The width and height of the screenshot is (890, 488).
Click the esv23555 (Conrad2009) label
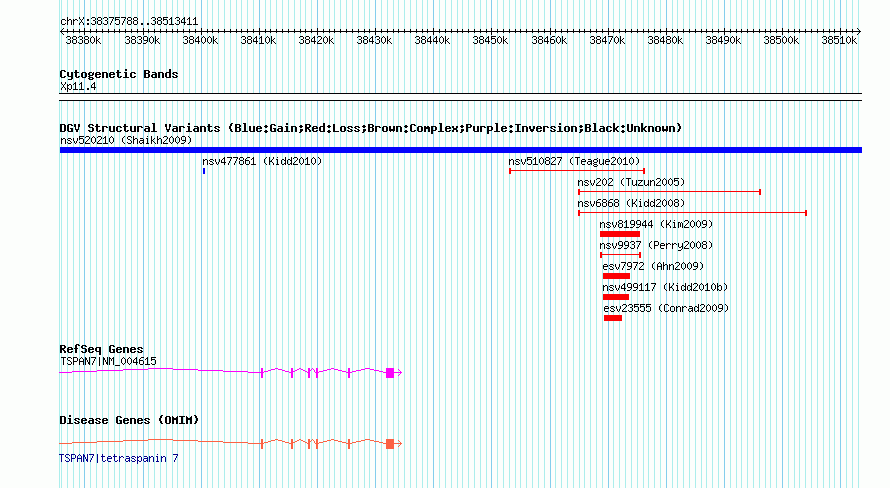666,308
